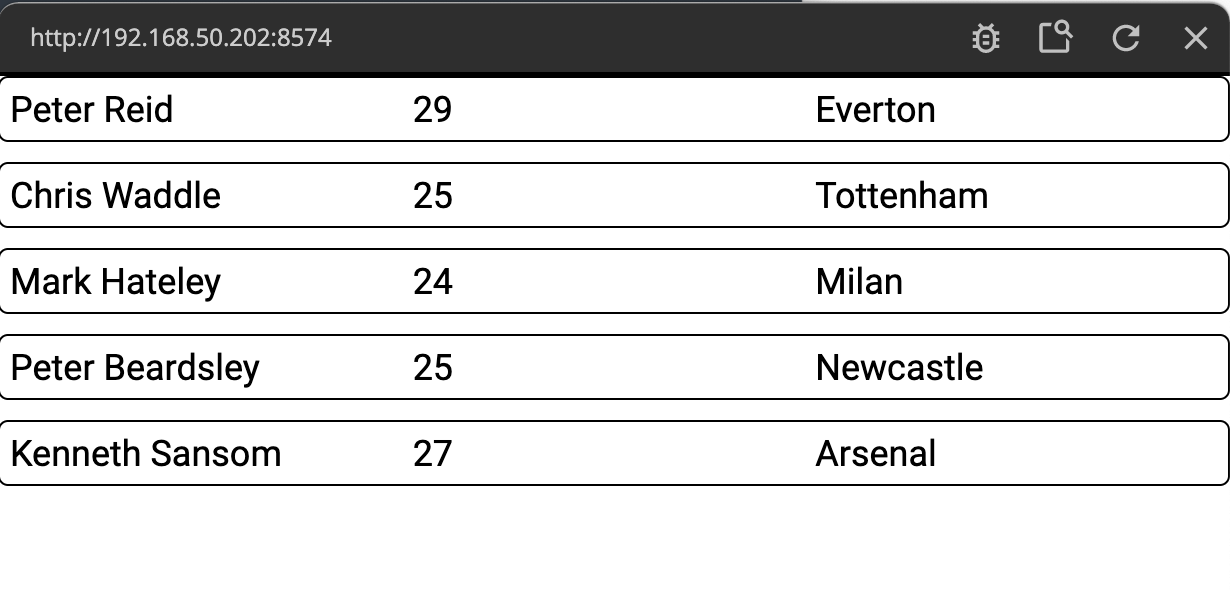Click Chris Waddle's age value
Viewport: 1230px width, 590px height.
(432, 195)
